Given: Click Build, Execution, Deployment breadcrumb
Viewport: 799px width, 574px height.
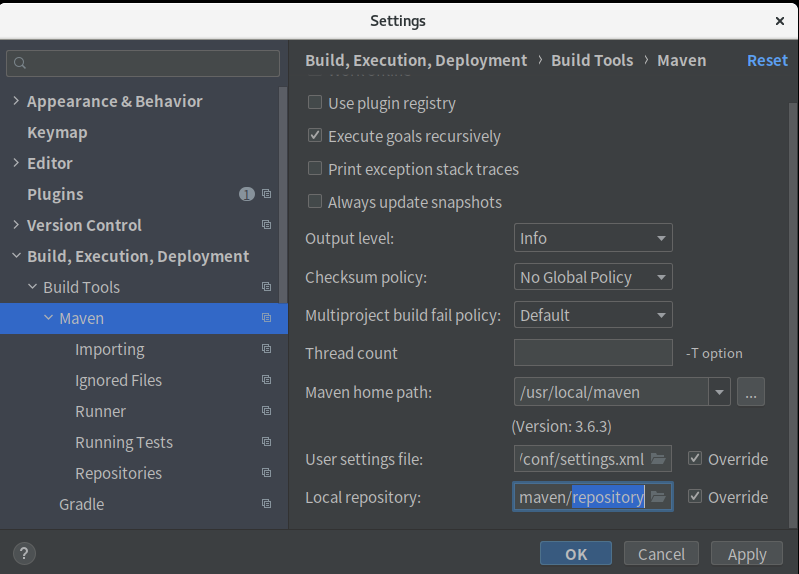Looking at the screenshot, I should (416, 61).
